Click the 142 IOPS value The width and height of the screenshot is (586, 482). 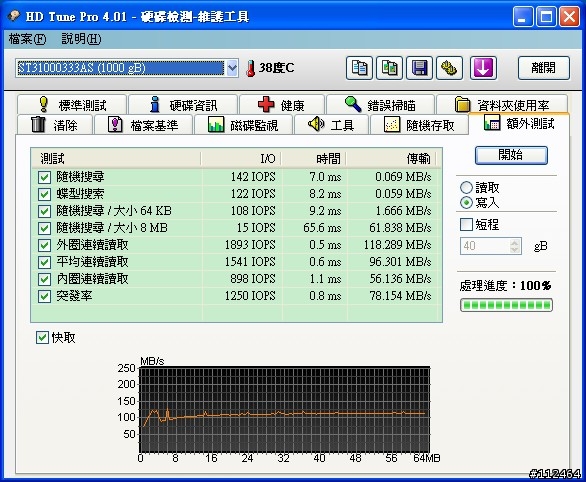click(x=253, y=177)
